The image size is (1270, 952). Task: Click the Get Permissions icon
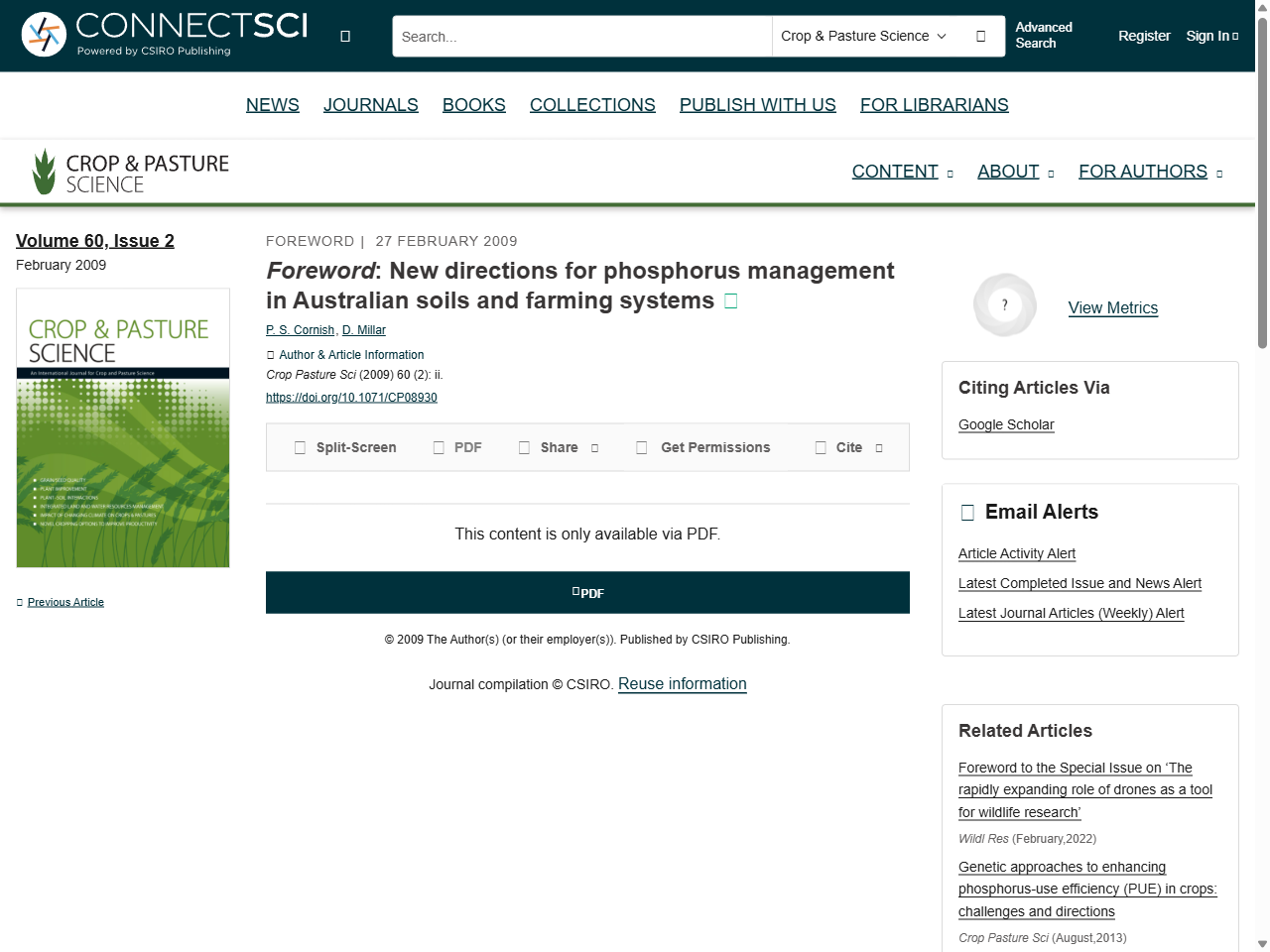pos(642,448)
